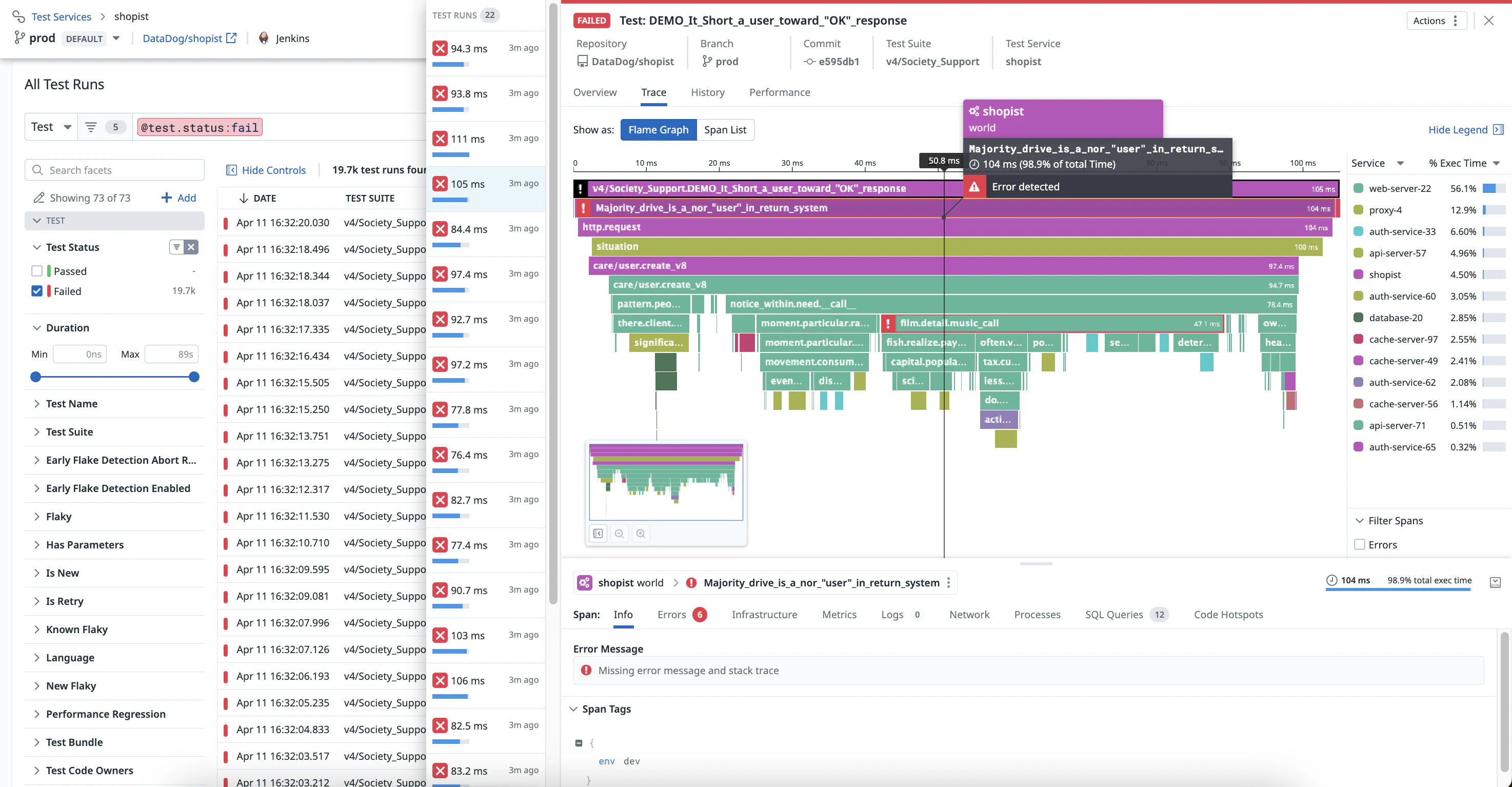The width and height of the screenshot is (1512, 787).
Task: Check the Passed test status checkbox
Action: [x=36, y=271]
